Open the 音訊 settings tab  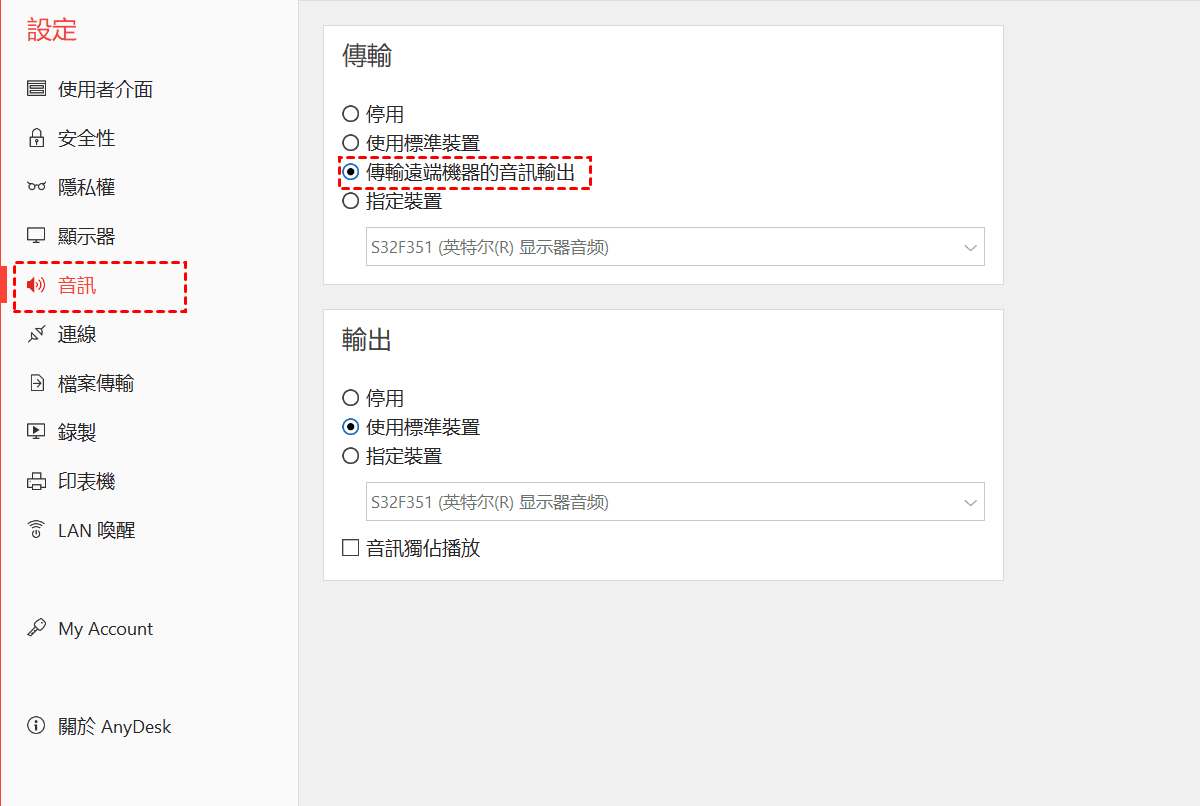(x=78, y=285)
